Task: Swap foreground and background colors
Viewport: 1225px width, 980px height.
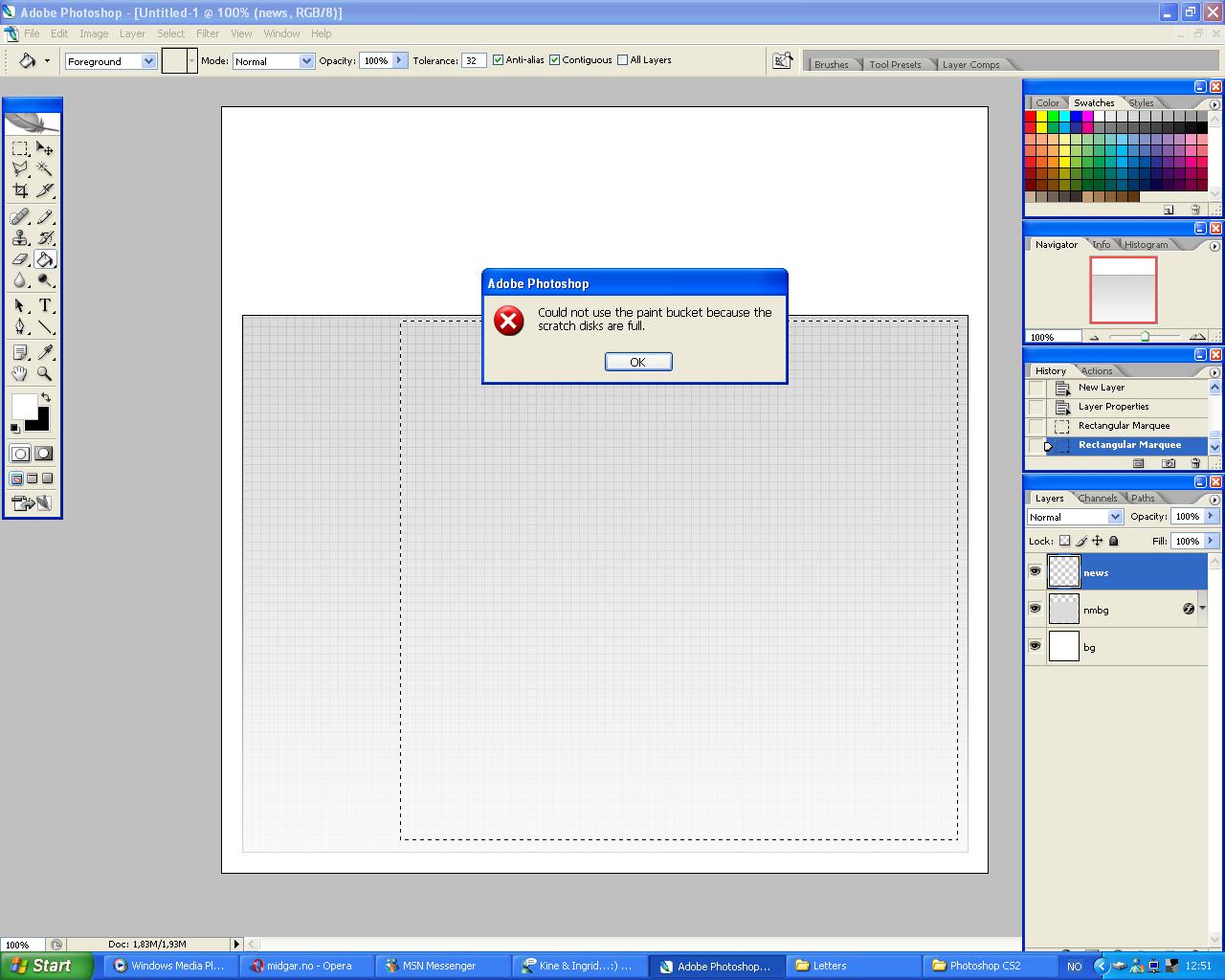Action: tap(45, 397)
